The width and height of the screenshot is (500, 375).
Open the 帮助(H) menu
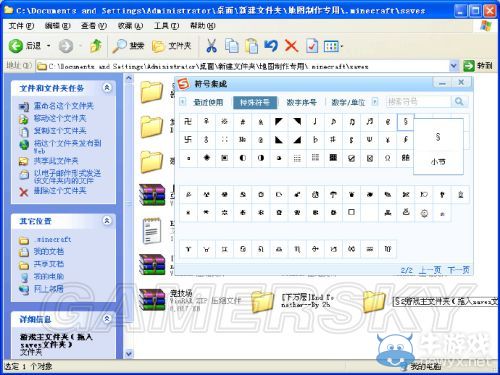pos(203,26)
